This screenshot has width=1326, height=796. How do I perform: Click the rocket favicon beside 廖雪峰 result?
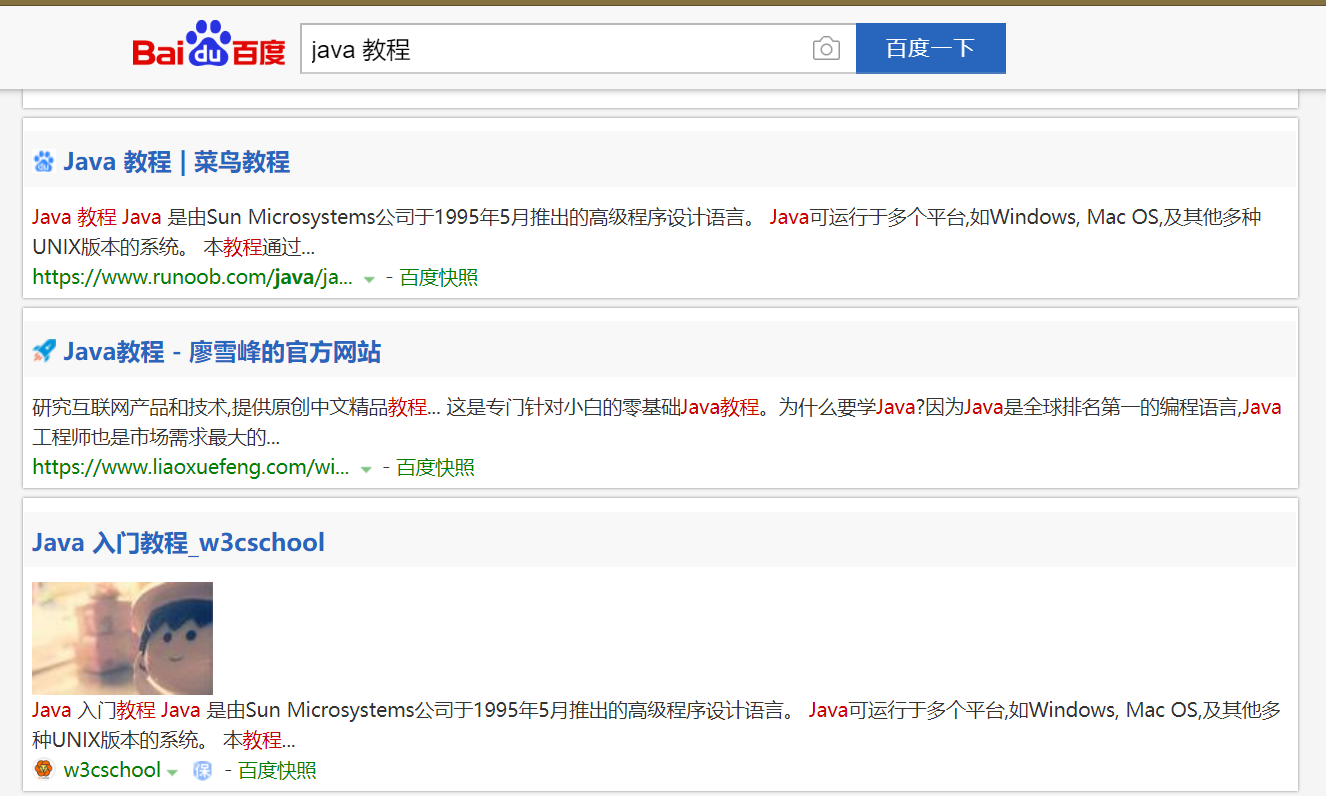[43, 351]
